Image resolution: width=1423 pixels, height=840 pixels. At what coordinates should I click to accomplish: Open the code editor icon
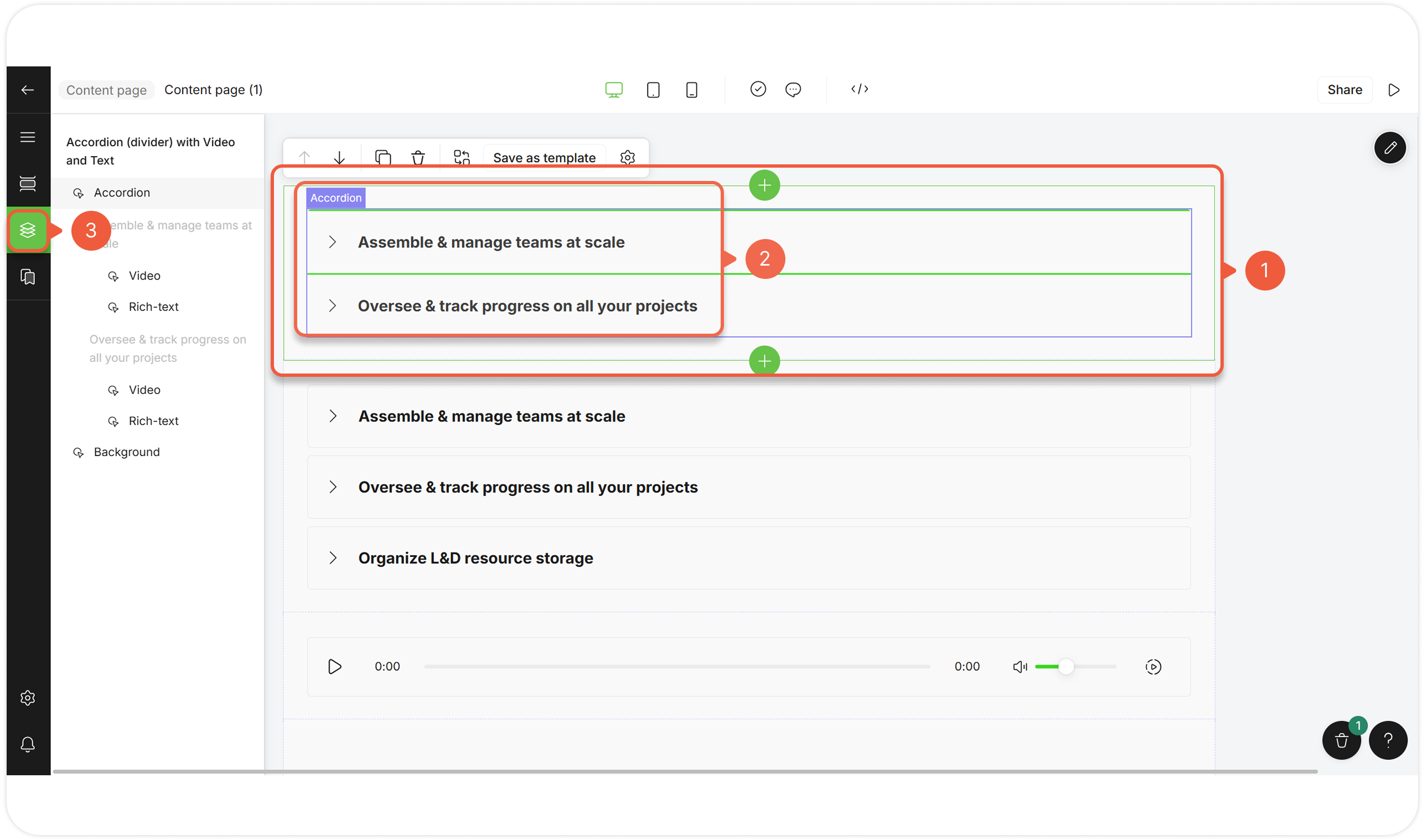pos(859,90)
